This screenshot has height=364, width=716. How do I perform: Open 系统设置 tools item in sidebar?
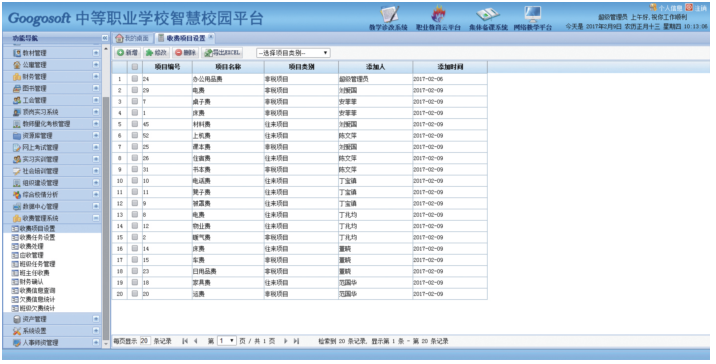pos(35,331)
